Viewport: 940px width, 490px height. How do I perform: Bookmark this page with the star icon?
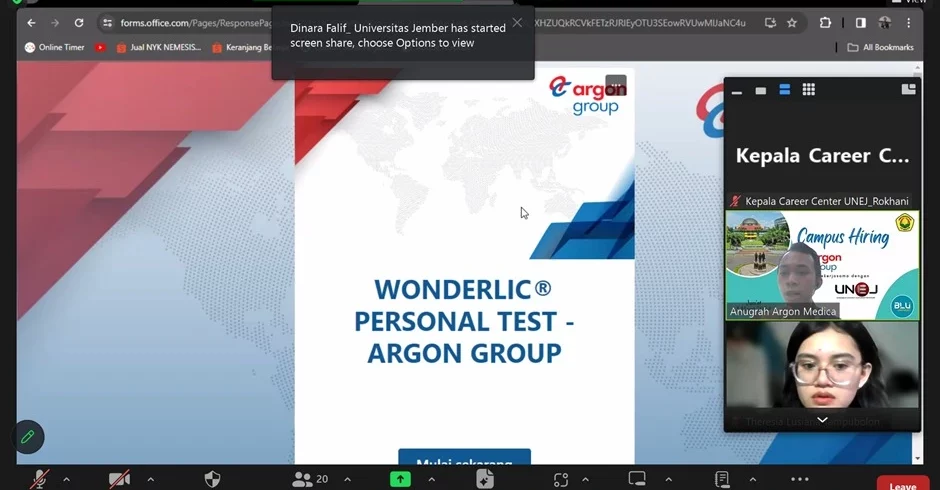[792, 23]
